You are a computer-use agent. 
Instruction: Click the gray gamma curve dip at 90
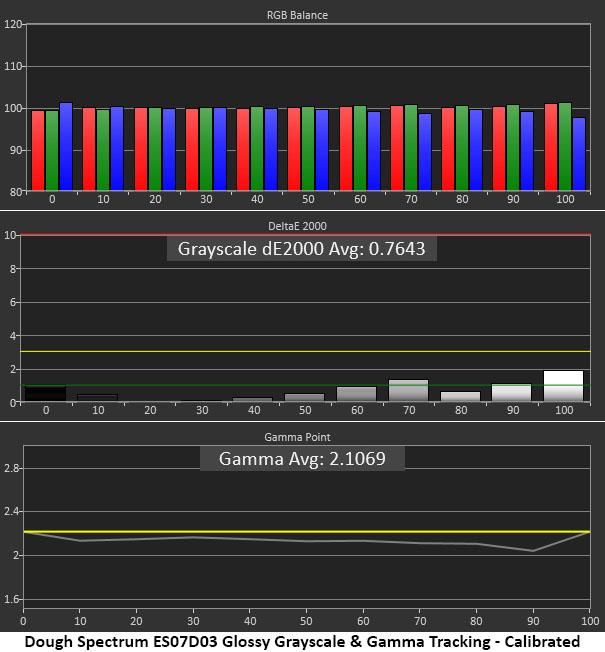533,551
